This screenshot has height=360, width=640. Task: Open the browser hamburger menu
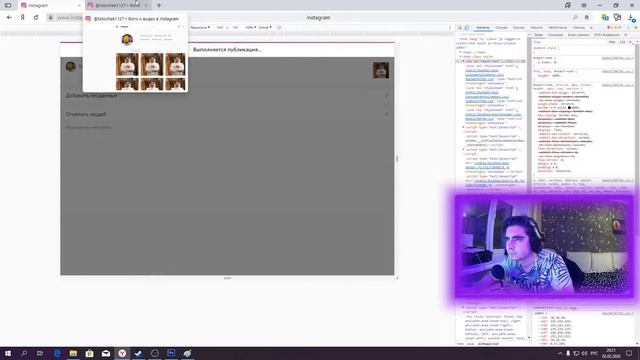pyautogui.click(x=584, y=5)
